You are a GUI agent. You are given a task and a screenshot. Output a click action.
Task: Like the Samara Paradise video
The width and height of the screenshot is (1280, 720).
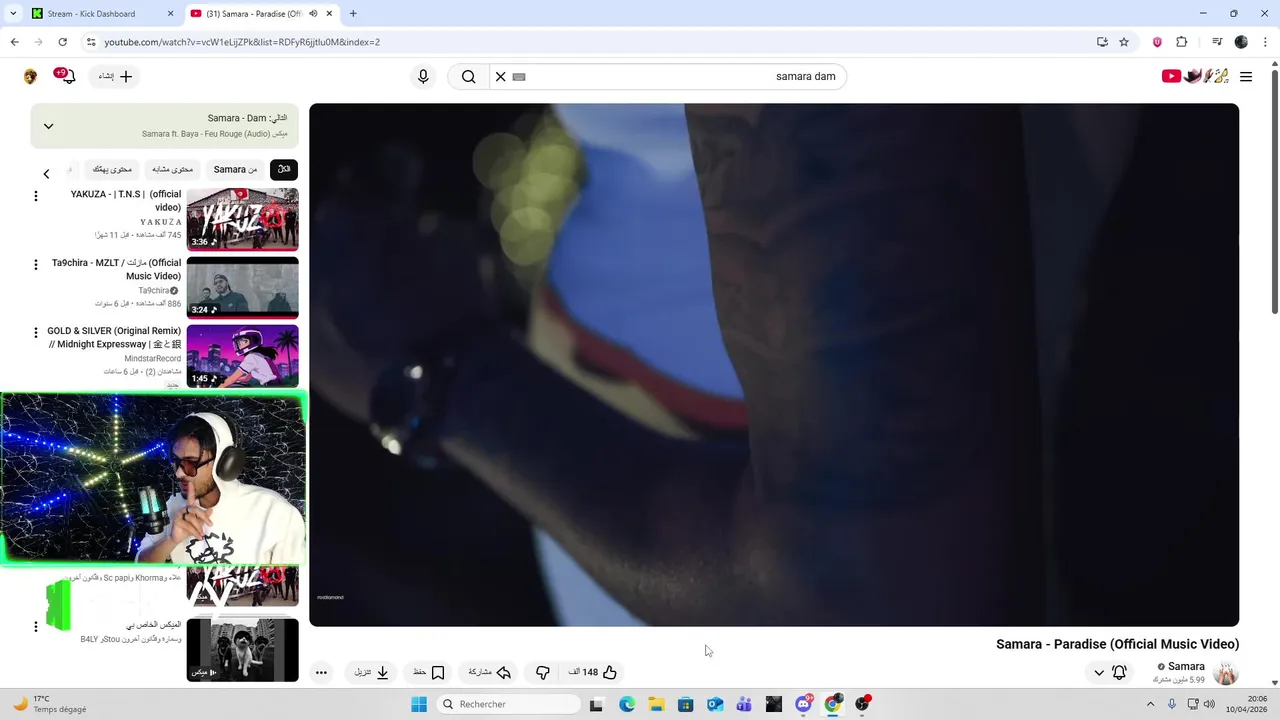pyautogui.click(x=593, y=673)
